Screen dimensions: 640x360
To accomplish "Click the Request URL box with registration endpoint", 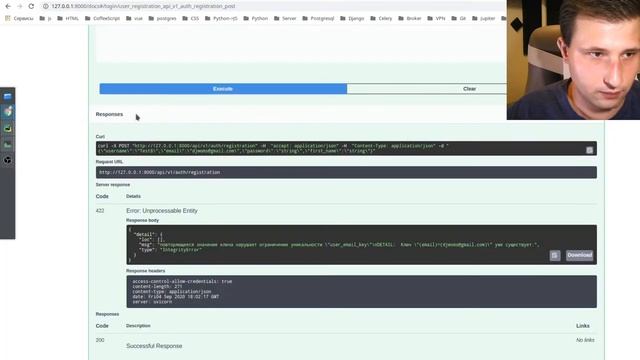I will pos(346,172).
